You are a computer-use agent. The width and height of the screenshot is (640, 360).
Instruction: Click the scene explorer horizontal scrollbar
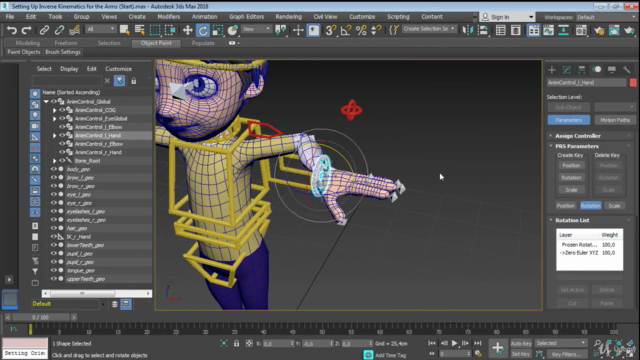pyautogui.click(x=97, y=293)
